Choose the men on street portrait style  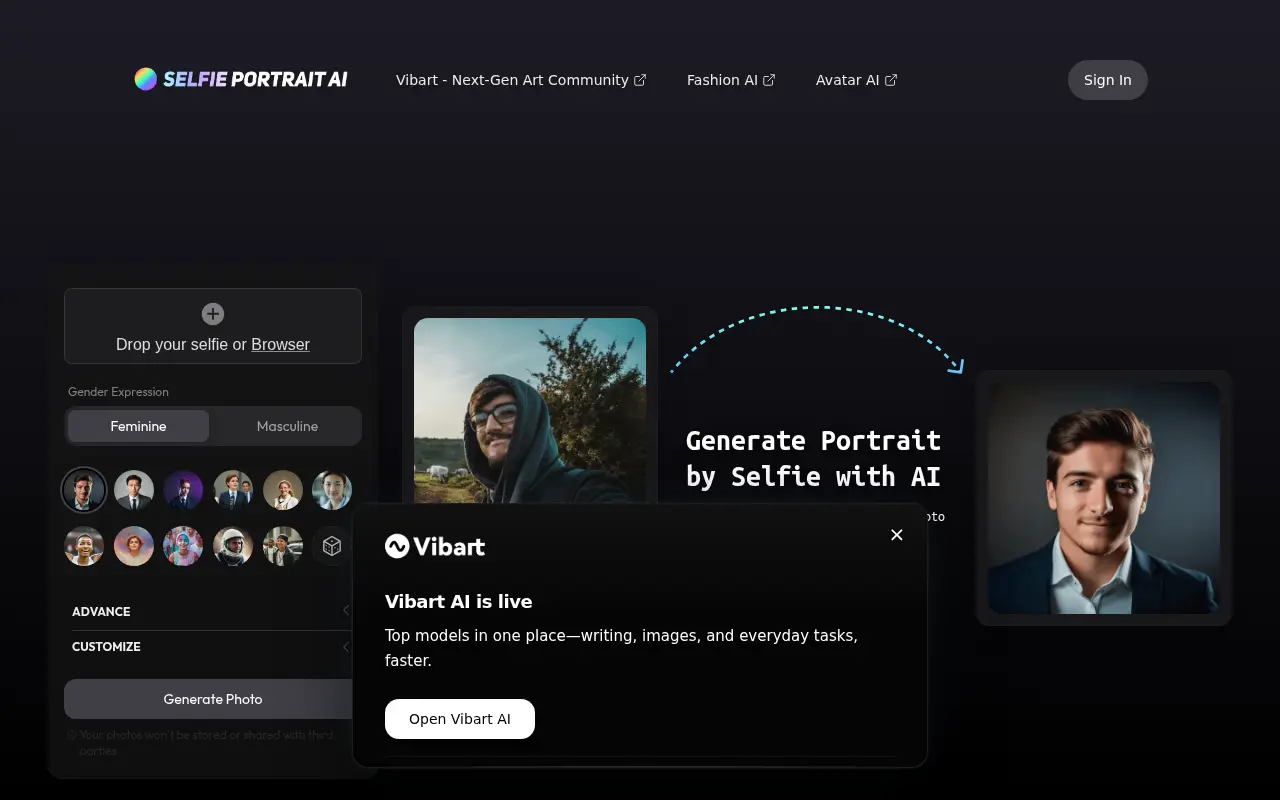(x=283, y=546)
